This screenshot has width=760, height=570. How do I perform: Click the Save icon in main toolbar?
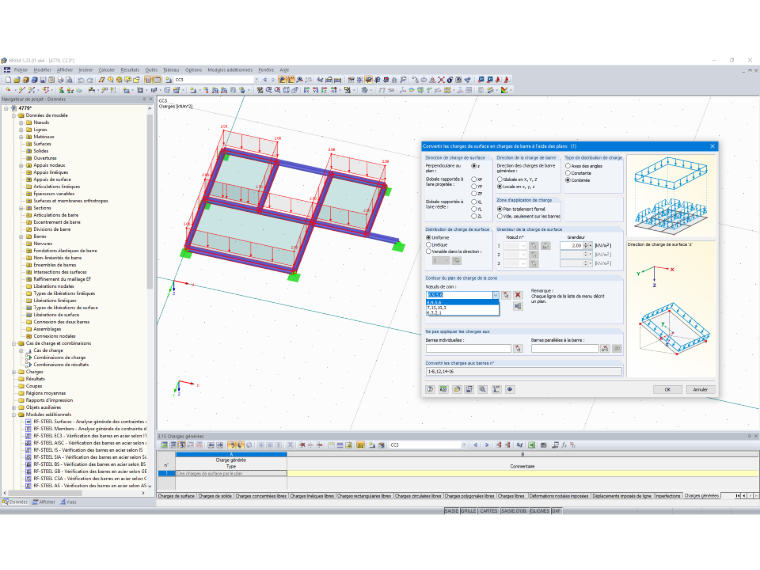43,80
